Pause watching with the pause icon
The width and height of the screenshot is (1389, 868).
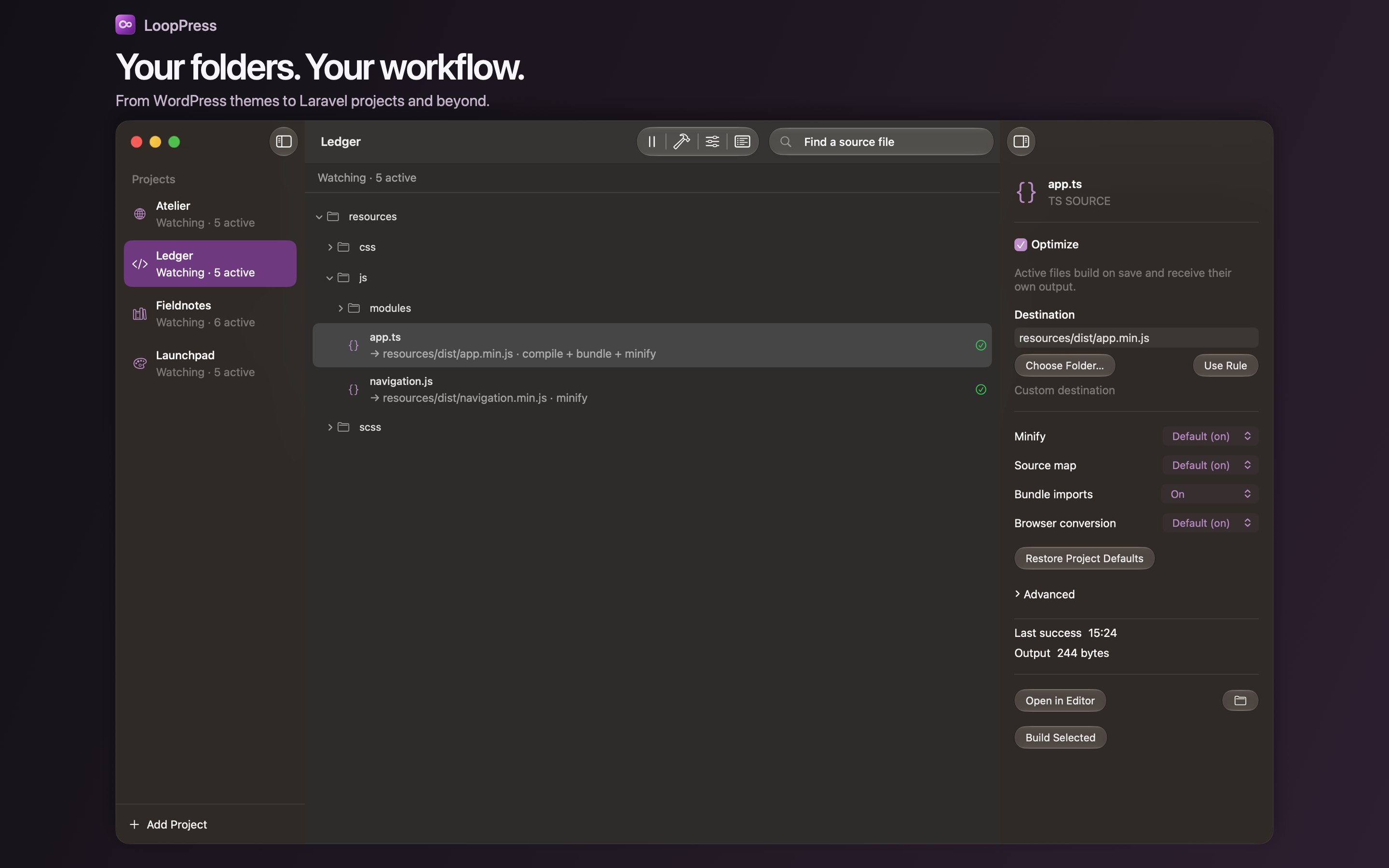pyautogui.click(x=652, y=141)
